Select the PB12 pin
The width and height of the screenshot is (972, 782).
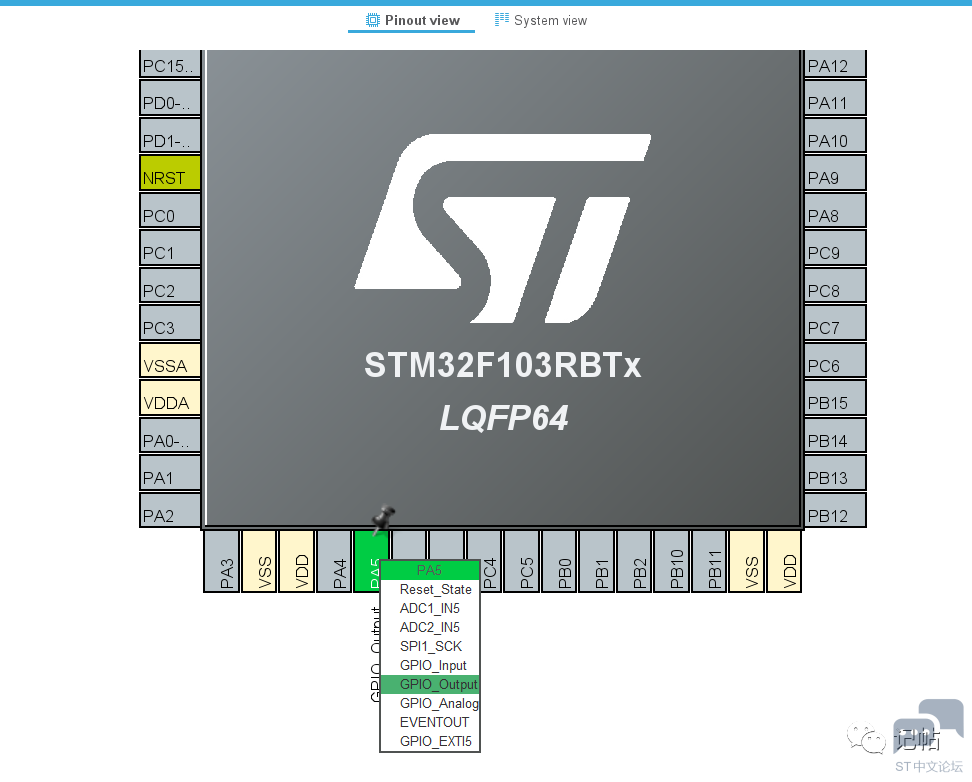pyautogui.click(x=835, y=510)
